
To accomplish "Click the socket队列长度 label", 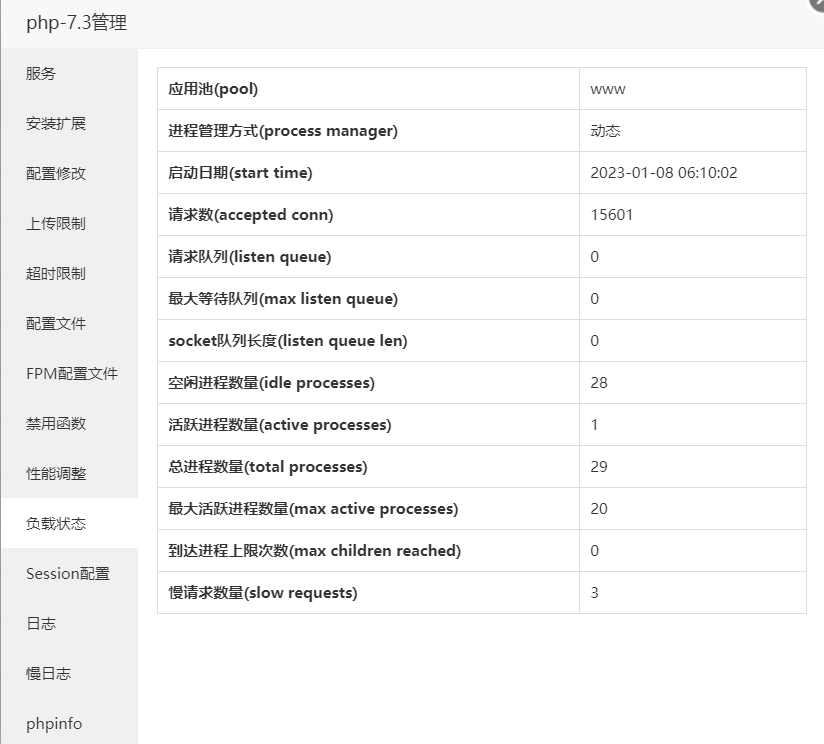I will (x=287, y=341).
